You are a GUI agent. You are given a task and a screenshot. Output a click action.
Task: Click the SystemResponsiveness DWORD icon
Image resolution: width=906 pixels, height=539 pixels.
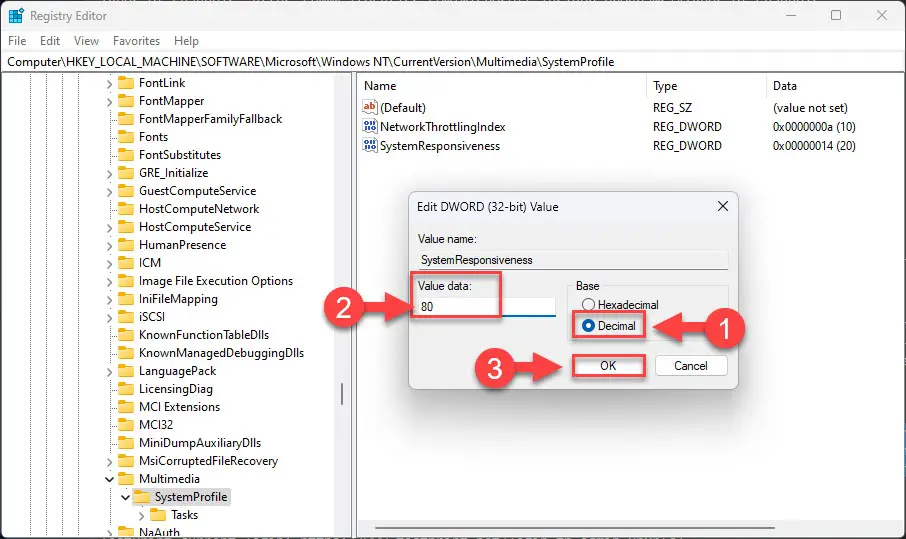point(369,145)
